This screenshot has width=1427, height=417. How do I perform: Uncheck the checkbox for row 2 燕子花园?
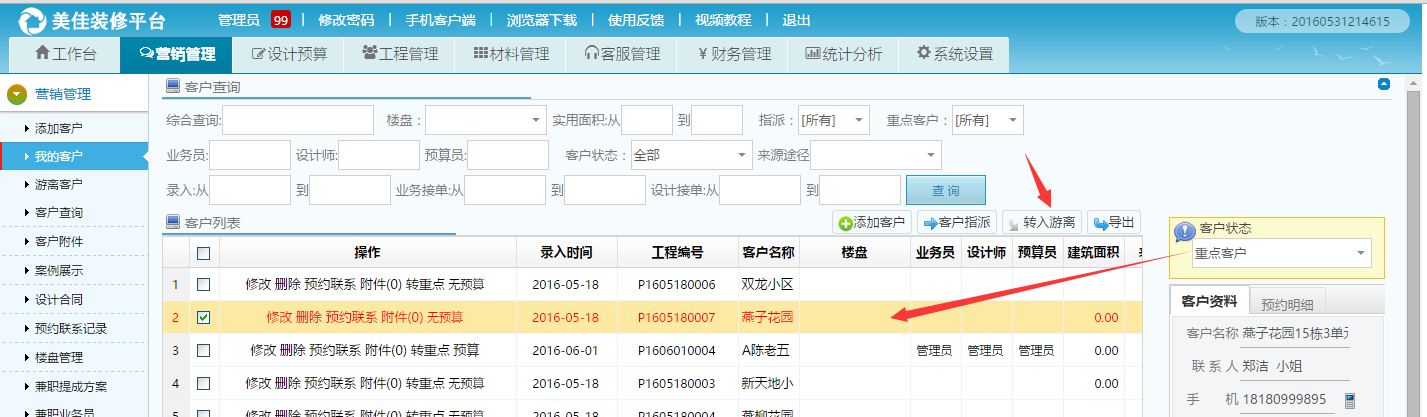click(x=204, y=317)
